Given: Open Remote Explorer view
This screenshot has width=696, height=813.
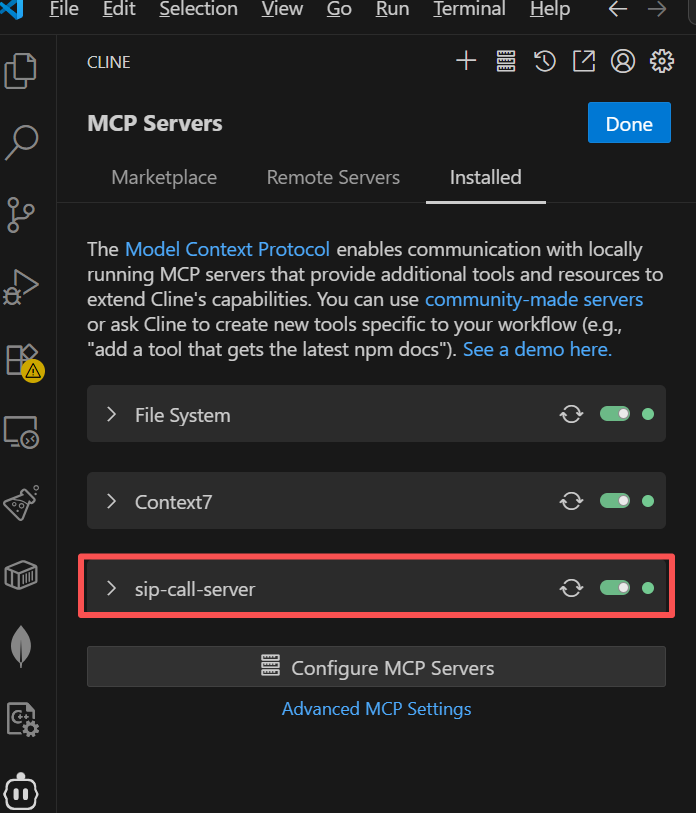Looking at the screenshot, I should coord(21,432).
